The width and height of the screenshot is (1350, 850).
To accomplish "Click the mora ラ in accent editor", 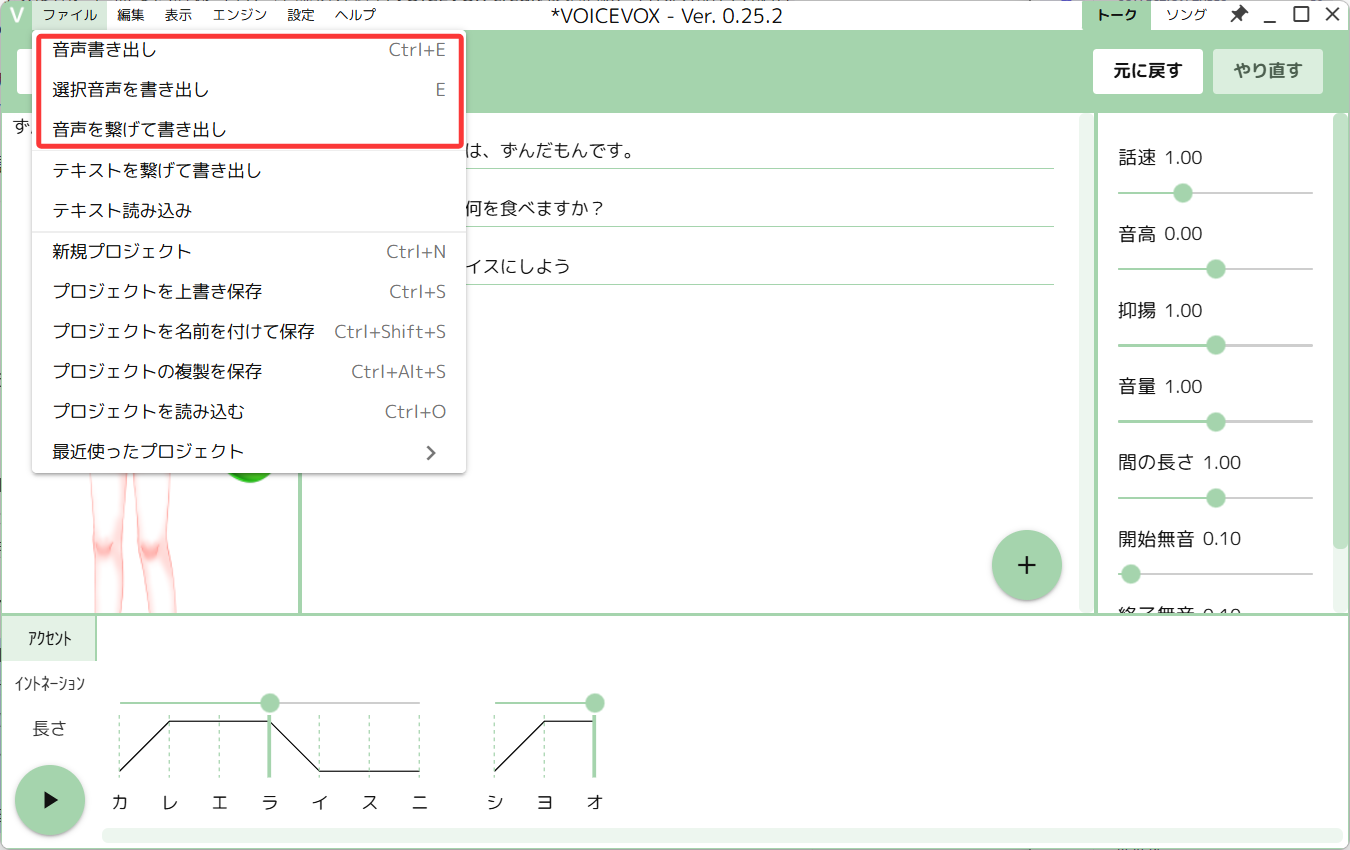I will pos(270,802).
